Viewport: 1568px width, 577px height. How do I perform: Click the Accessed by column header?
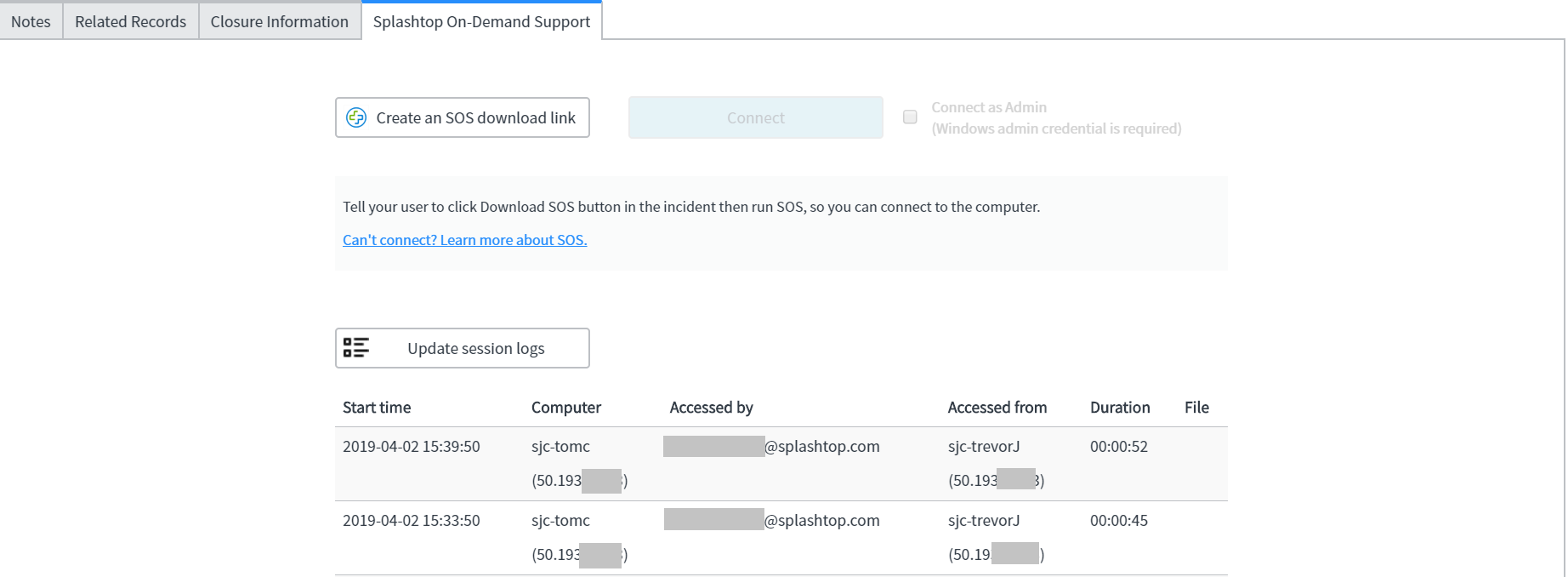(x=712, y=408)
